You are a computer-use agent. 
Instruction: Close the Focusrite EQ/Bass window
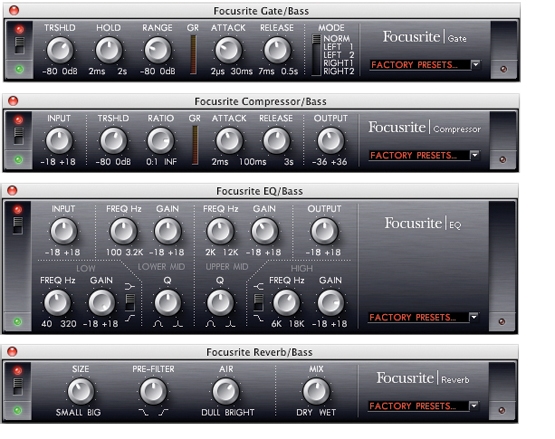coord(12,190)
